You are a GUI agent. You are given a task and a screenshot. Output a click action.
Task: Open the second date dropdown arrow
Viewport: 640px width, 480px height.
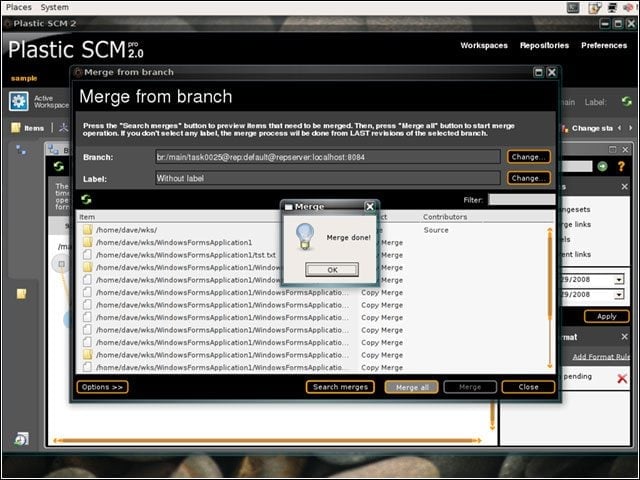(x=619, y=294)
